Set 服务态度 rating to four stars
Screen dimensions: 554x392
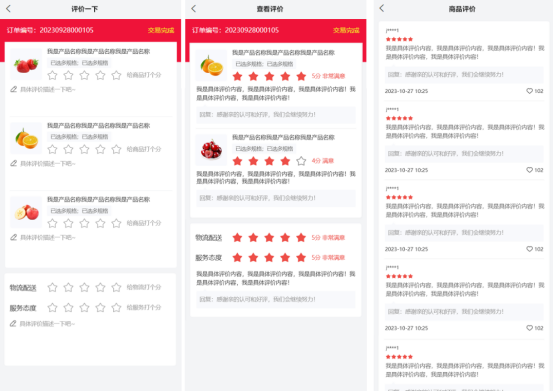point(100,308)
